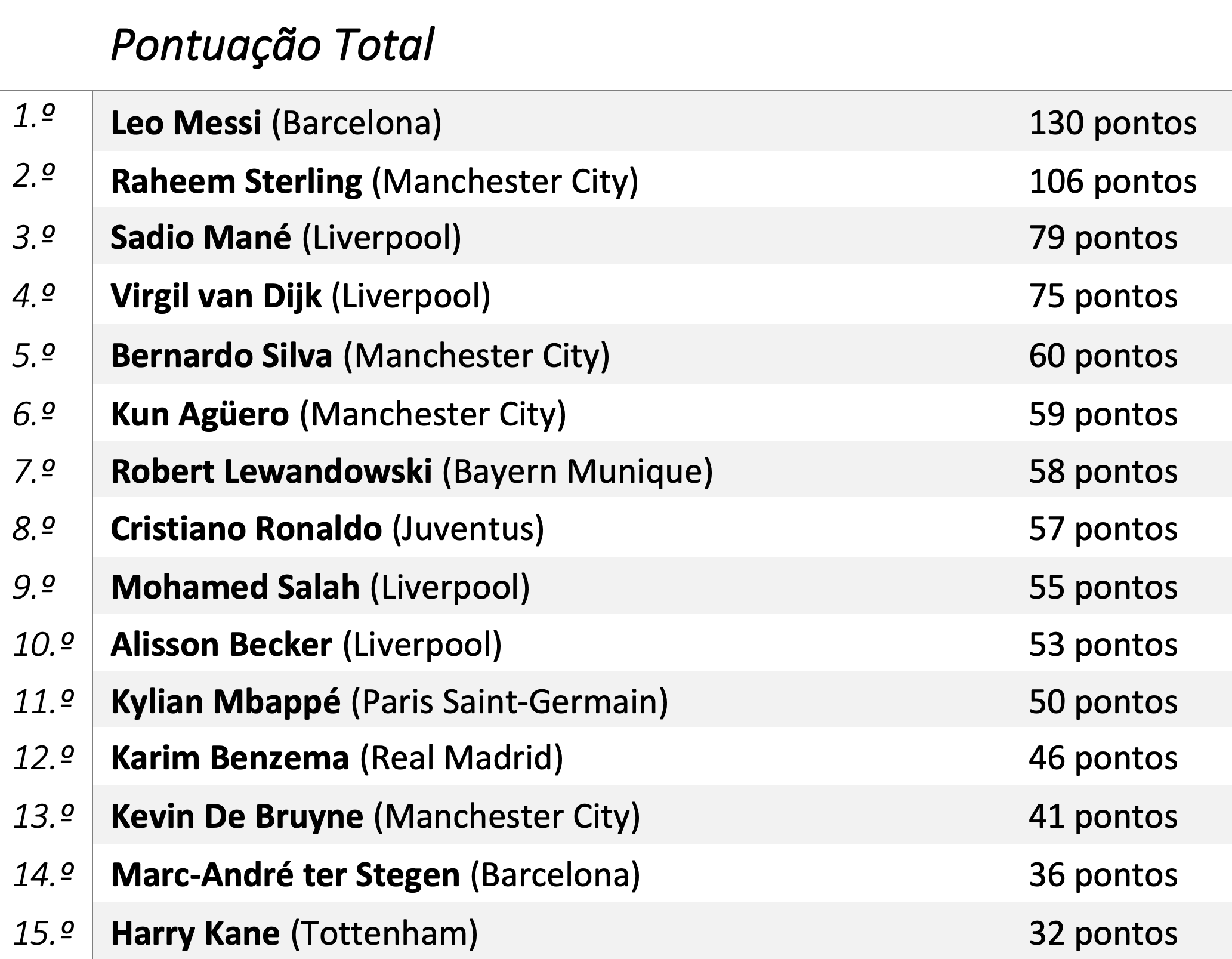Click the 4.º rank number
Screen dimensions: 1232x959
[x=34, y=296]
